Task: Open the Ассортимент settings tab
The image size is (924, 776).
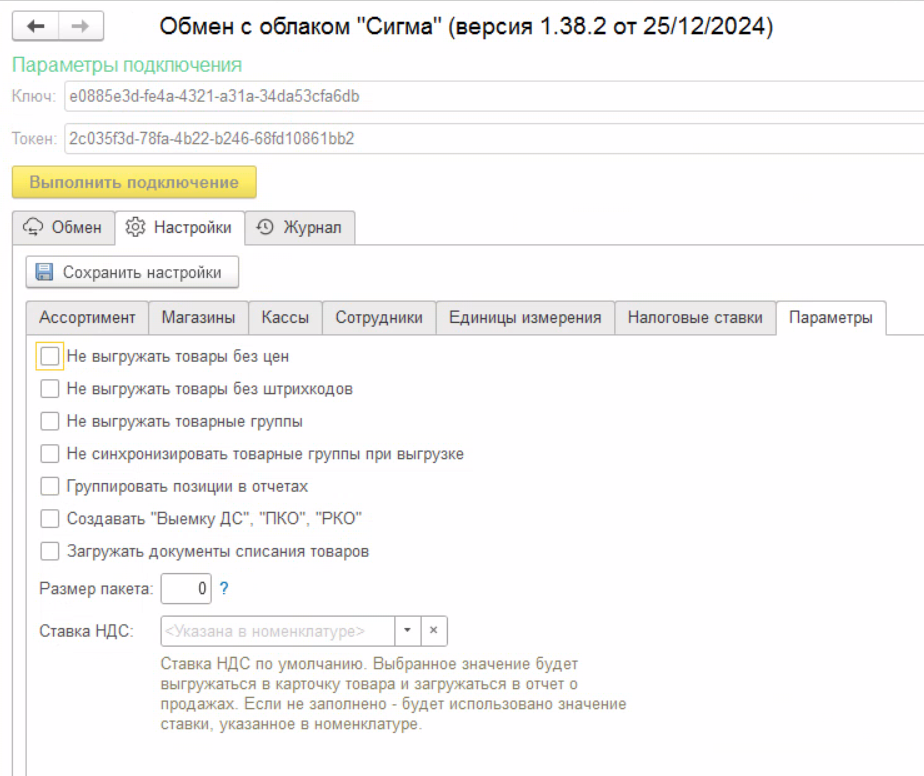Action: pos(87,318)
